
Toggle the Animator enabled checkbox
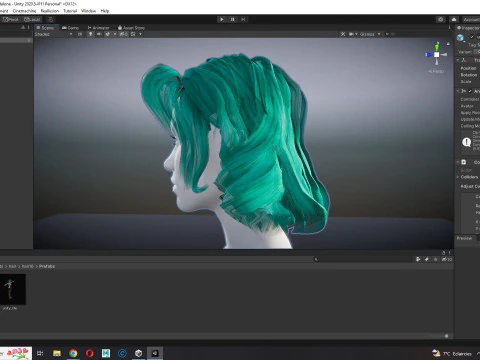tap(470, 91)
